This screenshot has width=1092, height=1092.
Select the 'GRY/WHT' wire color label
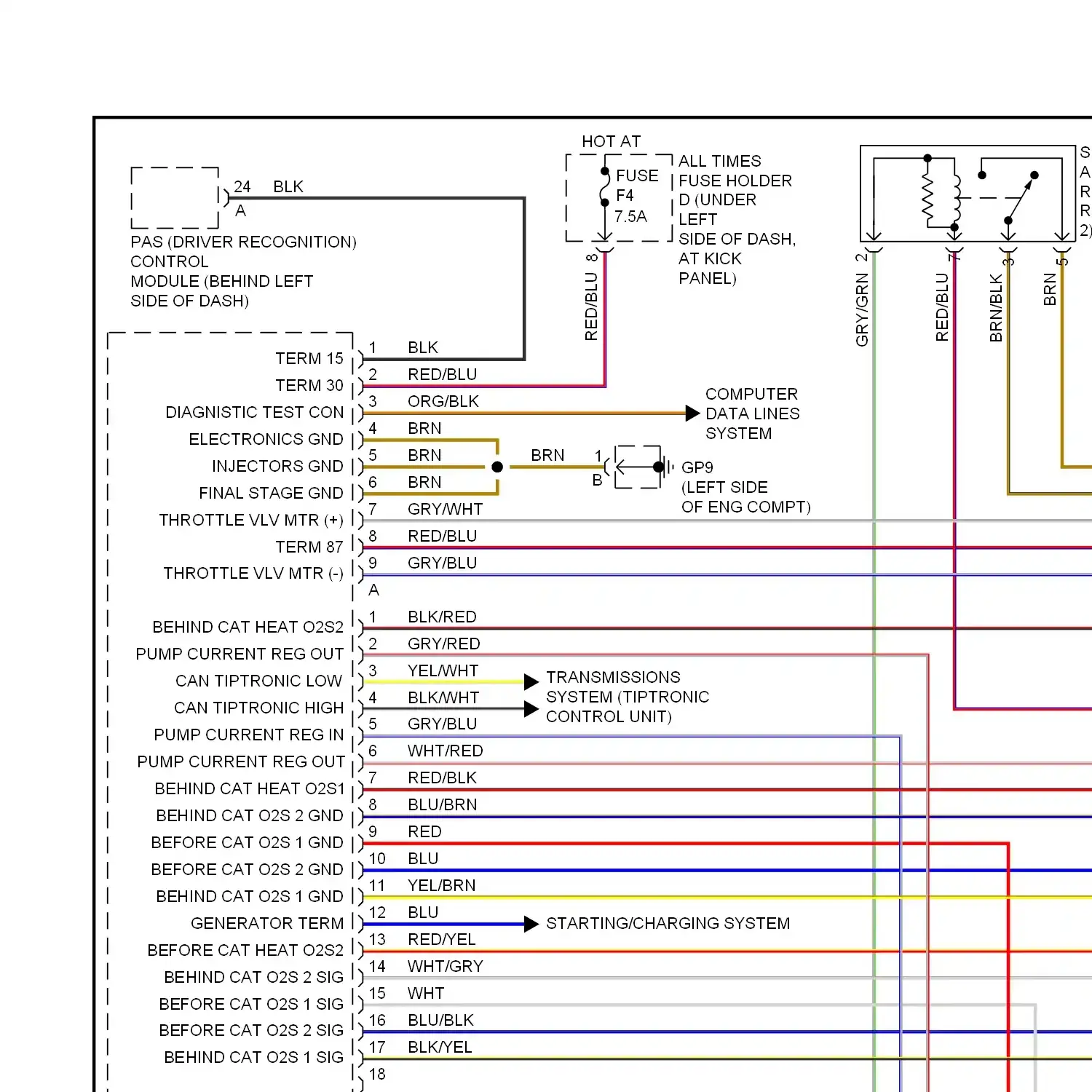click(x=446, y=510)
